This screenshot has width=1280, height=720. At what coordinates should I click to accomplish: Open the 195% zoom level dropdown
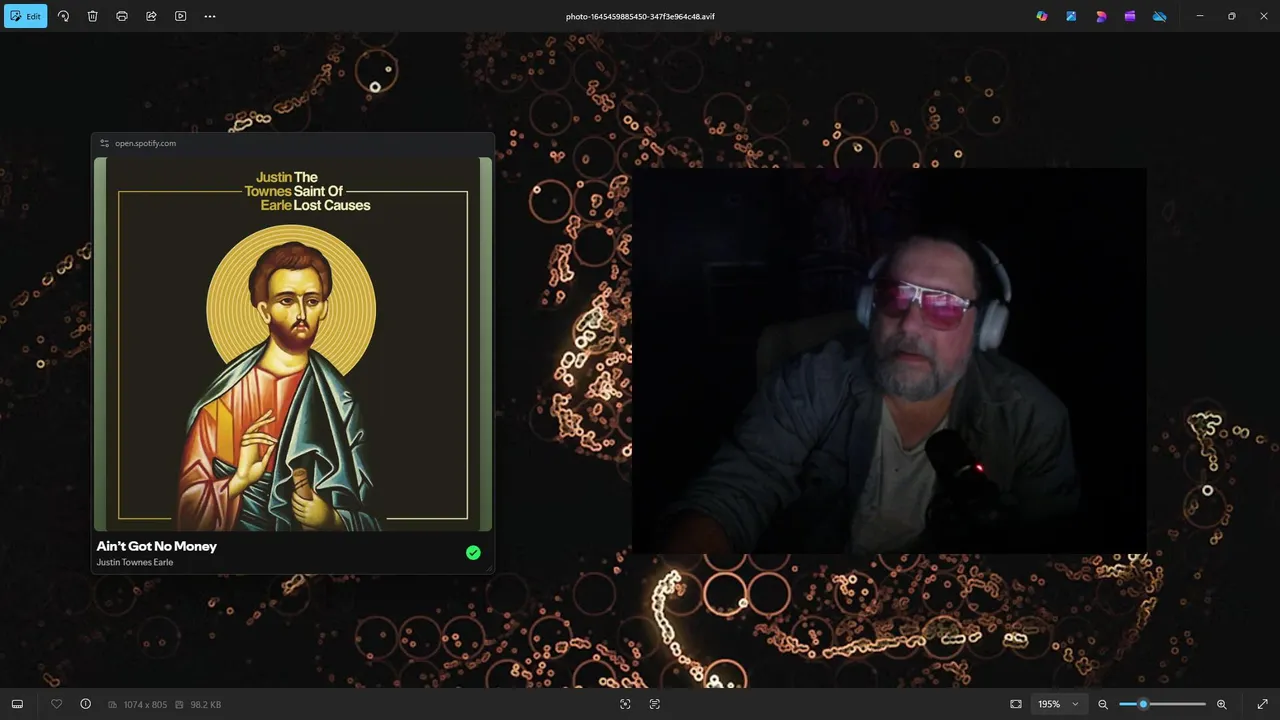1058,704
